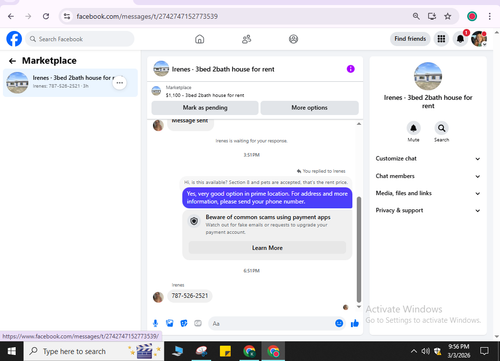The height and width of the screenshot is (361, 500).
Task: Go back using the Marketplace arrow
Action: [12, 61]
